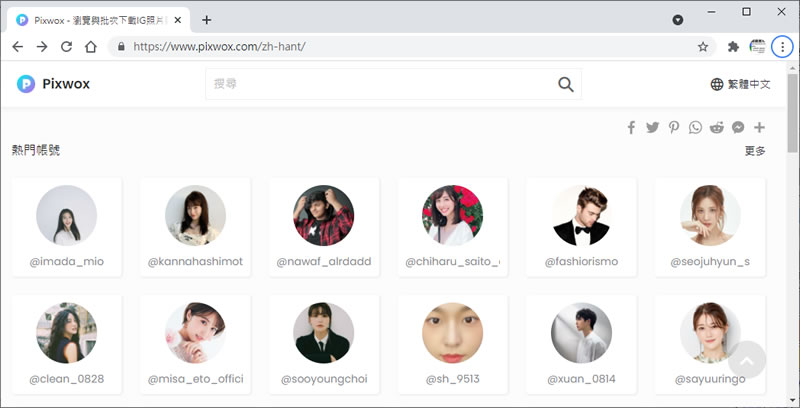Open @imada_mio profile link
This screenshot has width=800, height=408.
[x=66, y=262]
